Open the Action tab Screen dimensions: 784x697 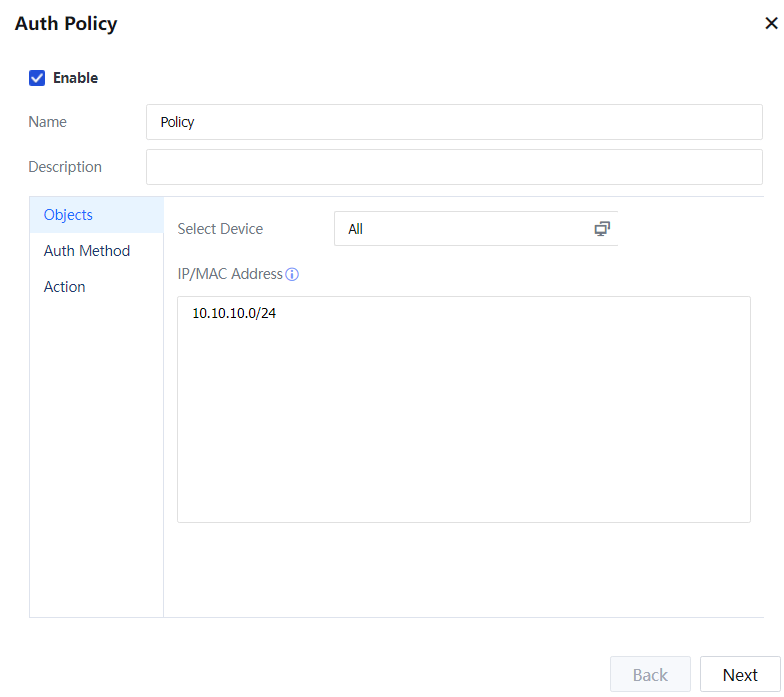65,287
